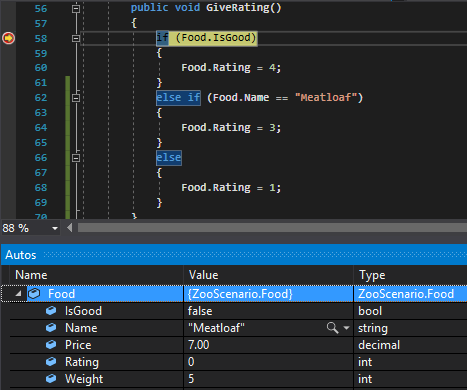Collapse the else block at line 66

tap(76, 158)
